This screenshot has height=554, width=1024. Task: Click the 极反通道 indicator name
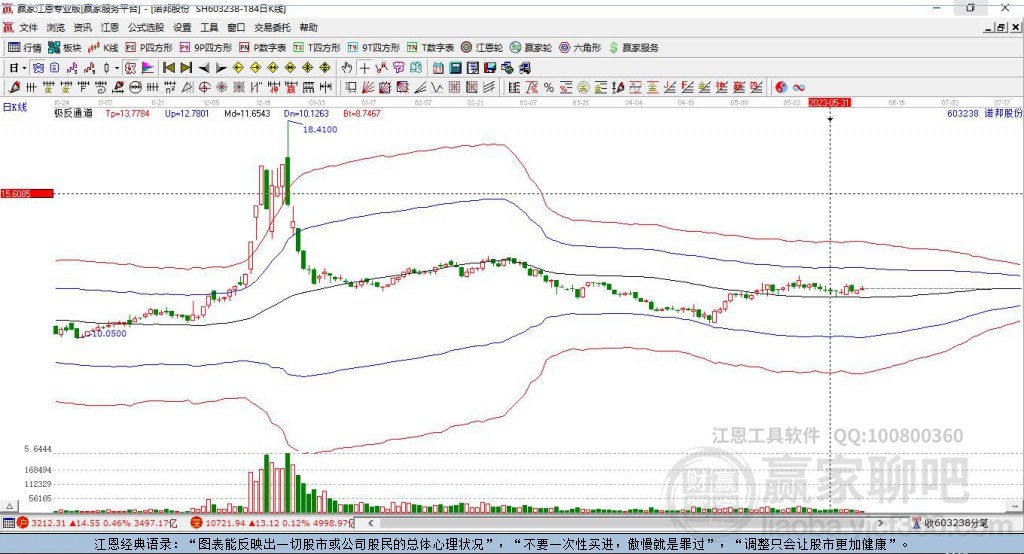pyautogui.click(x=73, y=113)
